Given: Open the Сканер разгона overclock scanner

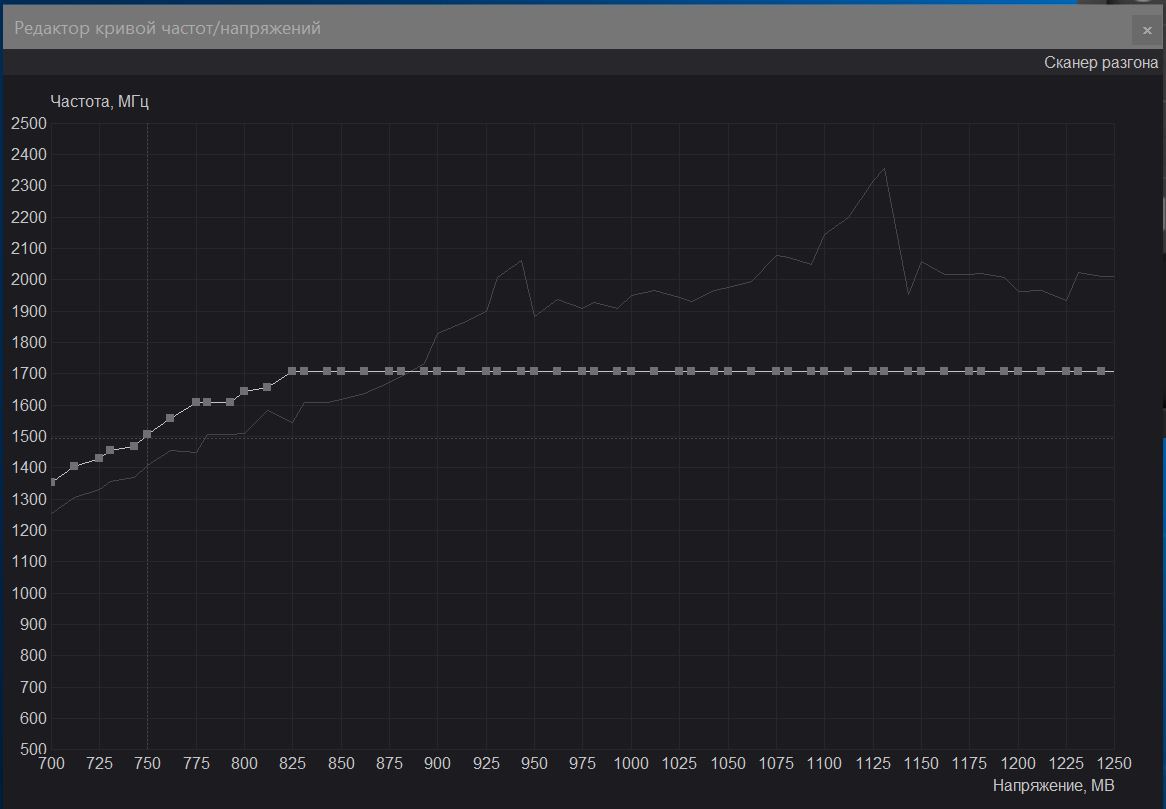Looking at the screenshot, I should coord(1100,62).
